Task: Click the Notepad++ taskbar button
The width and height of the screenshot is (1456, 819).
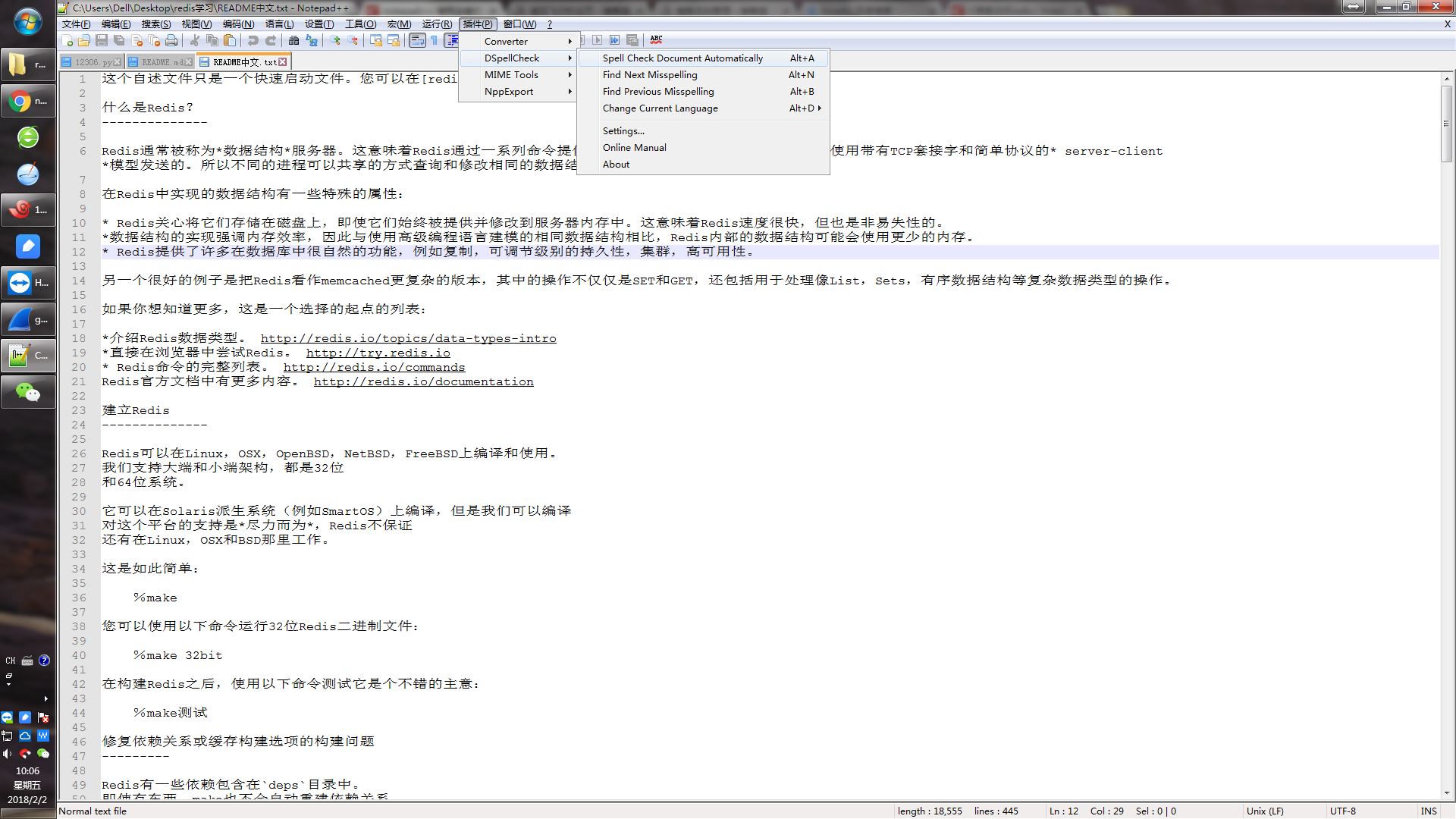Action: (x=28, y=356)
